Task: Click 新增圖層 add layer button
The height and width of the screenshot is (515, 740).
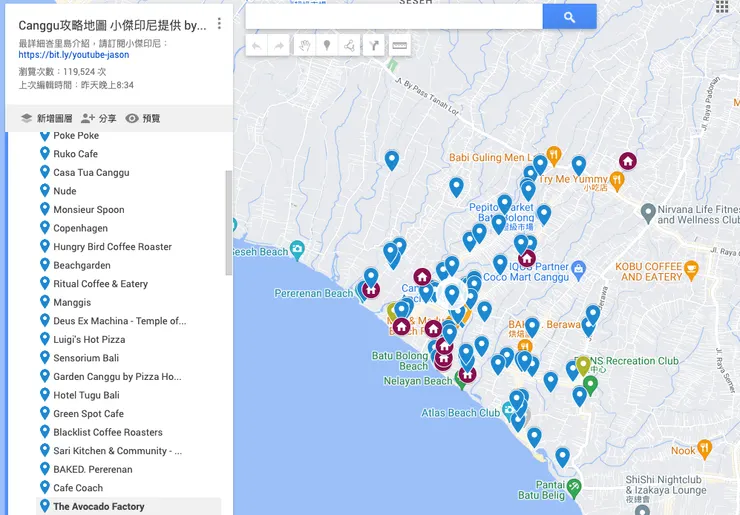Action: 46,118
